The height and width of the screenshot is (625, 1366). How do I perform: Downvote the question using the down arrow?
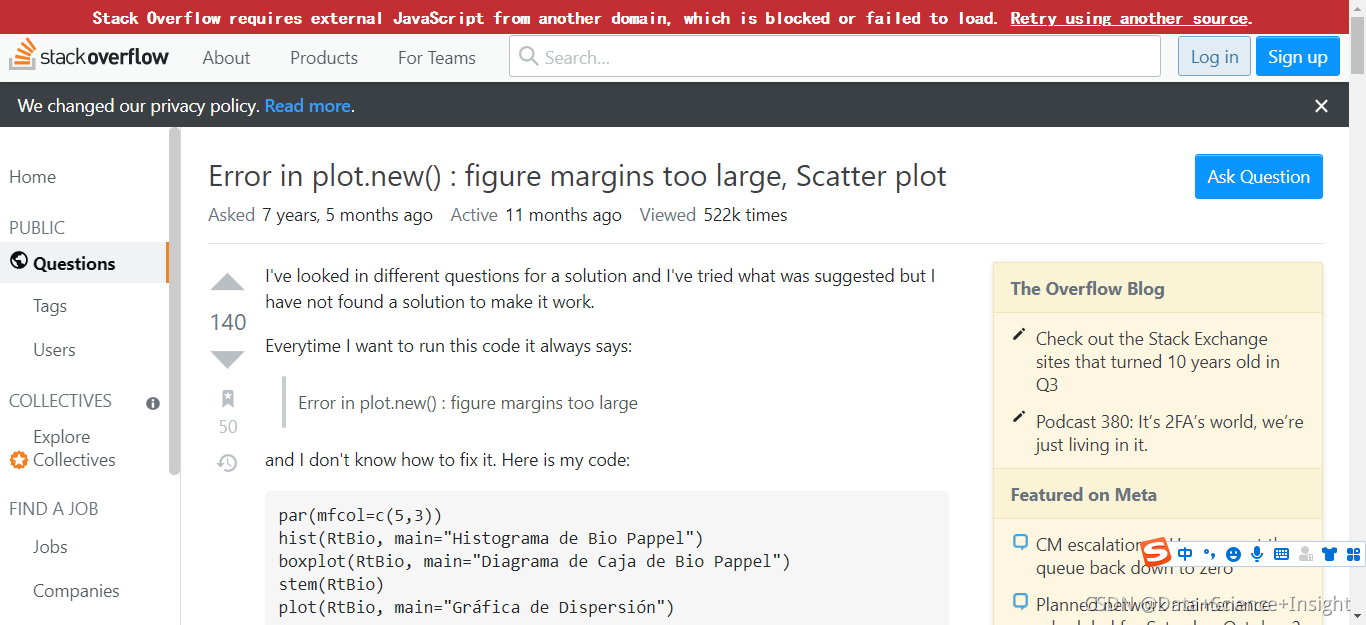pos(227,358)
